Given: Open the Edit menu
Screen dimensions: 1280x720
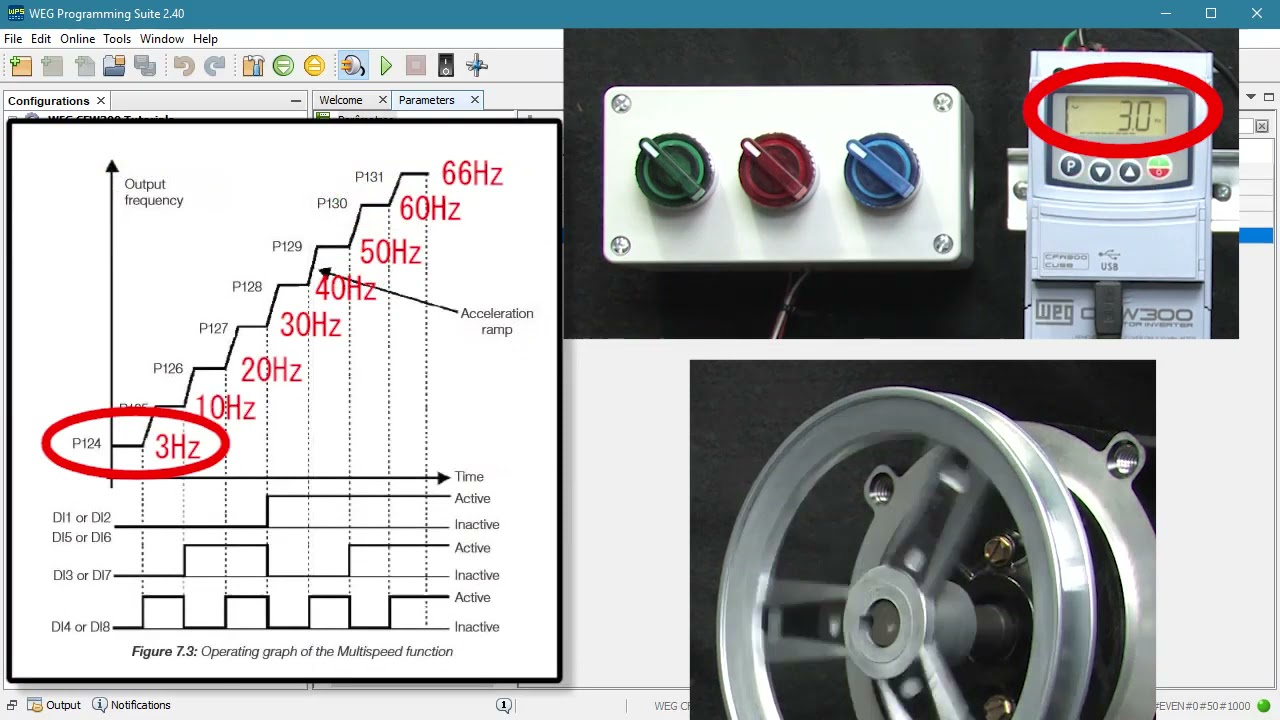Looking at the screenshot, I should click(41, 39).
